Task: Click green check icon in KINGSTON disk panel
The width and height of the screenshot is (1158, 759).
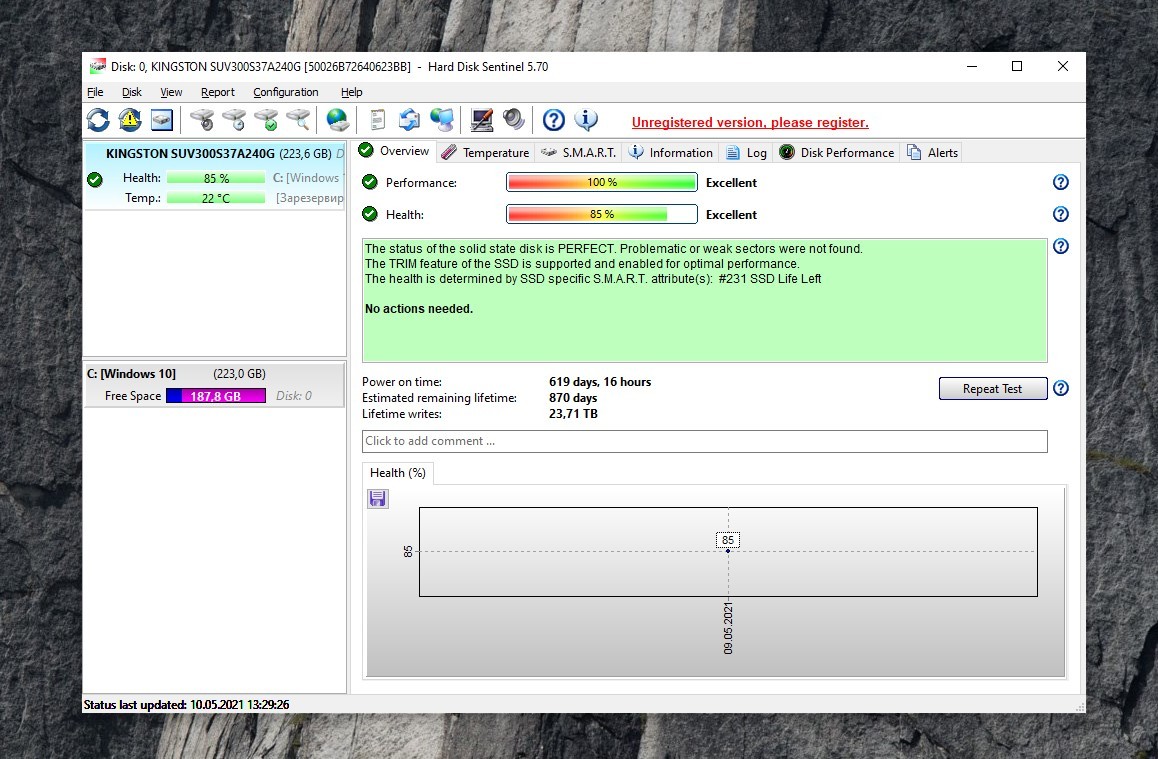Action: coord(95,179)
